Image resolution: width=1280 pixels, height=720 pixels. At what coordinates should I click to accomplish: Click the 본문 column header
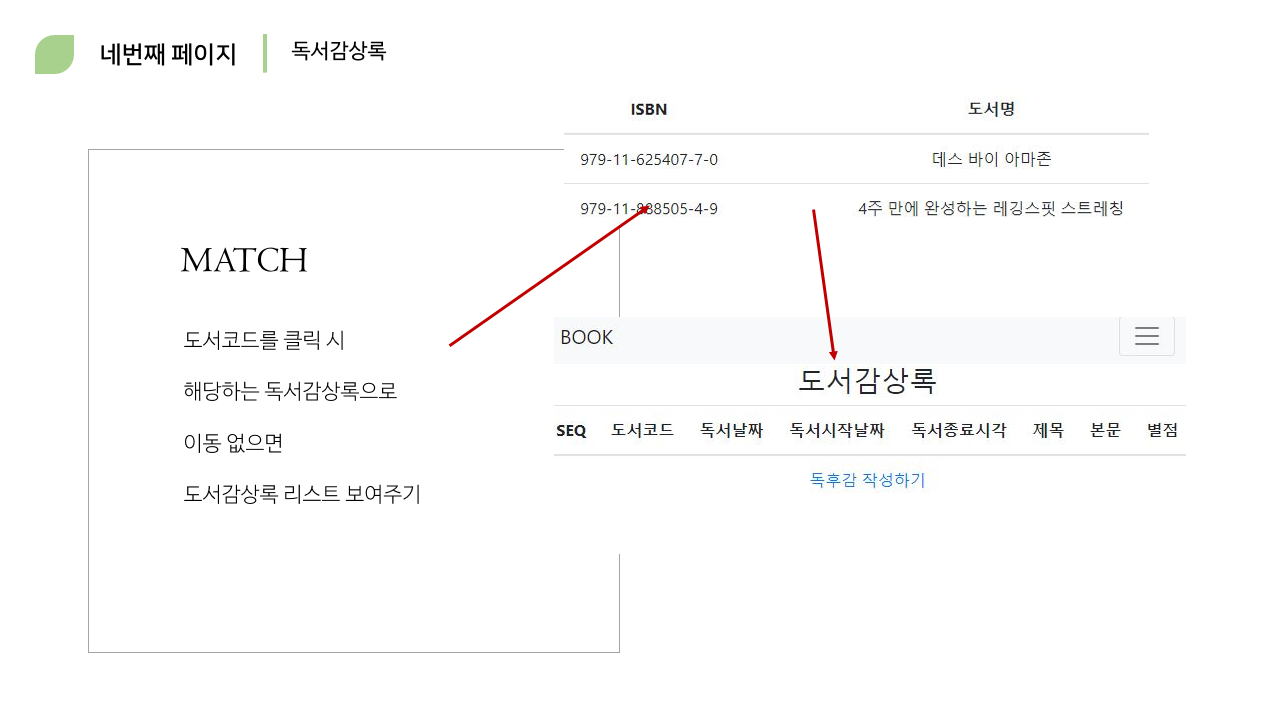click(x=1105, y=431)
